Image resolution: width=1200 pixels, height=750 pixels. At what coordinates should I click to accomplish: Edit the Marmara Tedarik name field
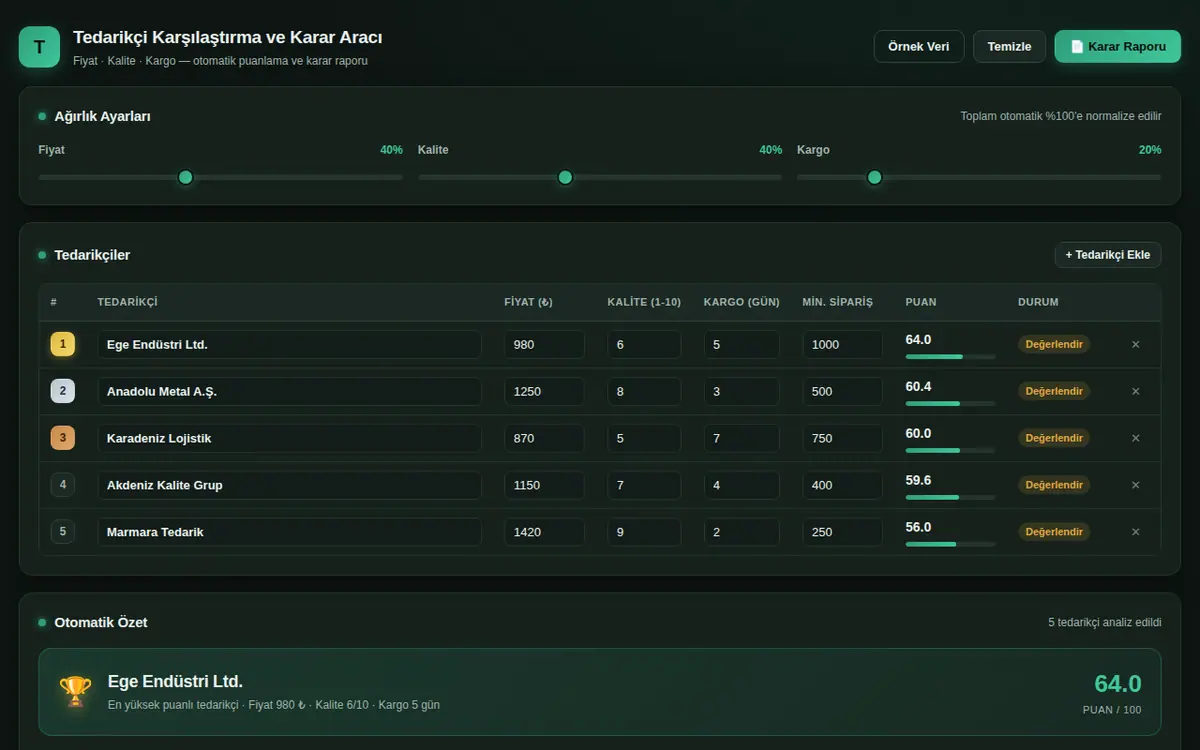point(289,532)
